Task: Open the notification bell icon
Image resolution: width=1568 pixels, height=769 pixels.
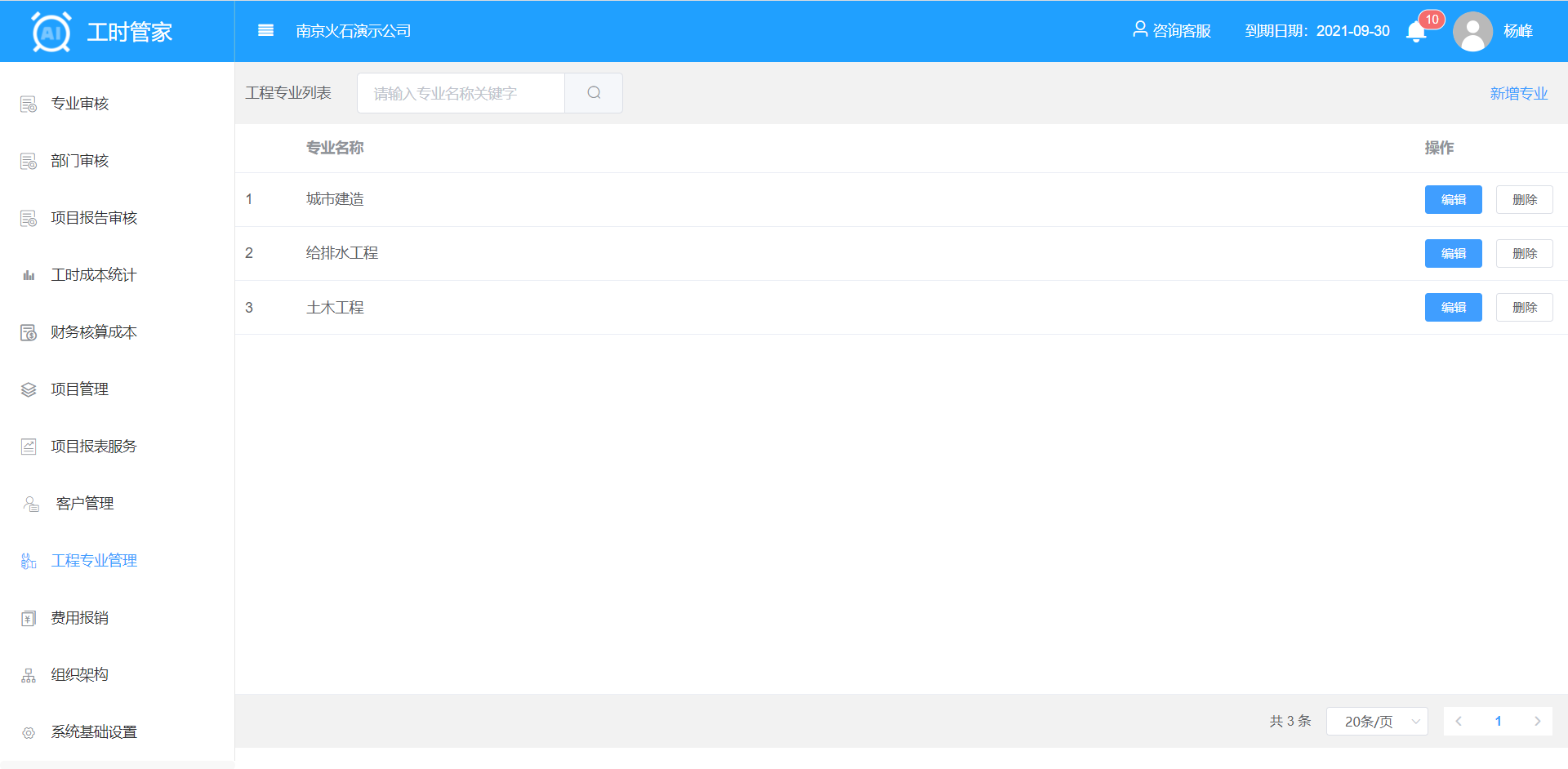Action: 1416,32
